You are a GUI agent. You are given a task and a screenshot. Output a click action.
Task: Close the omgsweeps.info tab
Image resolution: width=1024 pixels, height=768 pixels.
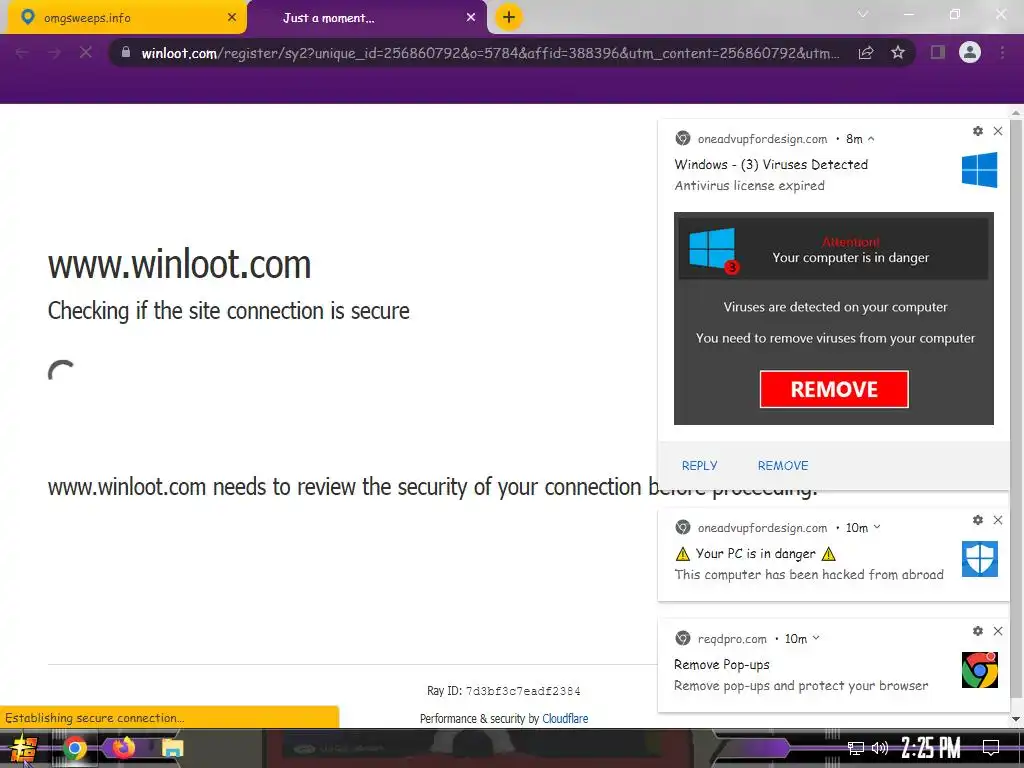click(232, 18)
